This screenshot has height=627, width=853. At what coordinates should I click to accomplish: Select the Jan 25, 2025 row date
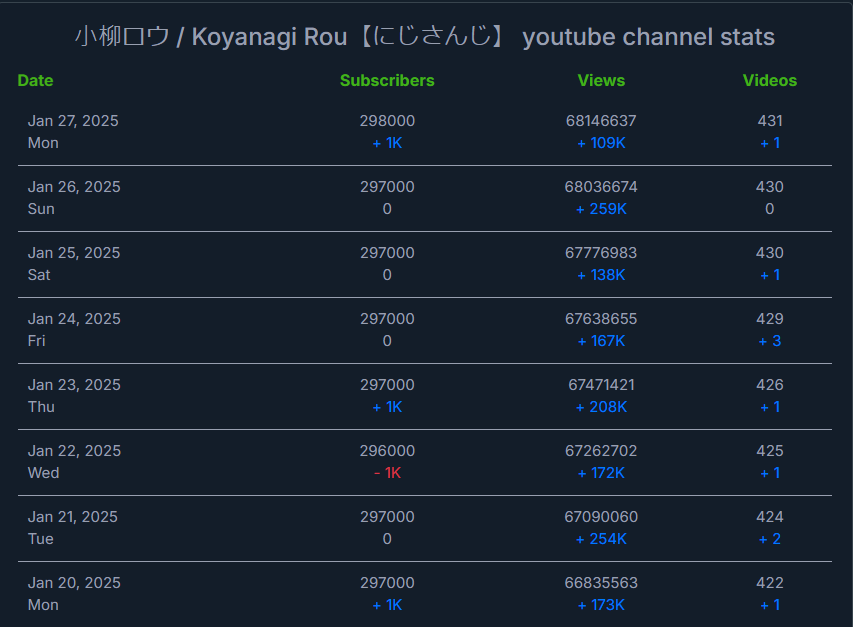click(74, 253)
